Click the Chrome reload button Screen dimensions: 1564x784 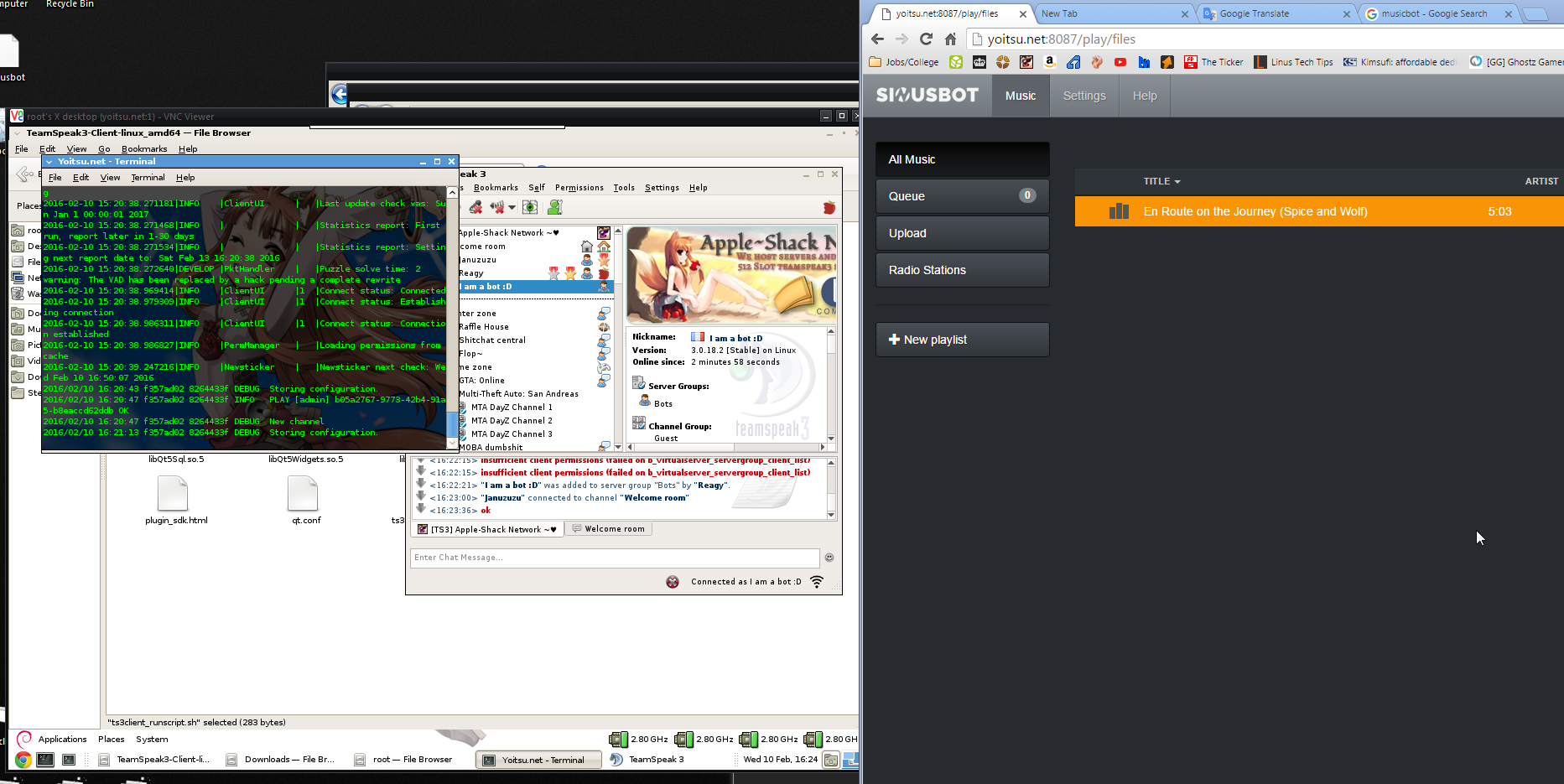pyautogui.click(x=926, y=39)
